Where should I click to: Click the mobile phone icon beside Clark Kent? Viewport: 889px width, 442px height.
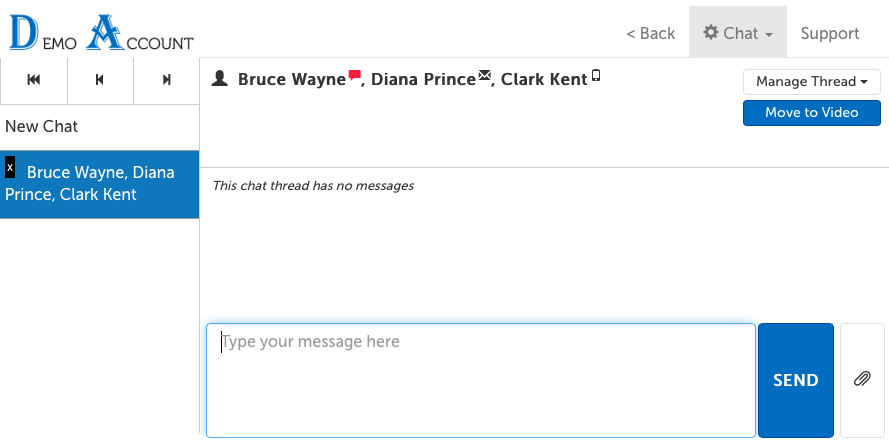tap(596, 75)
